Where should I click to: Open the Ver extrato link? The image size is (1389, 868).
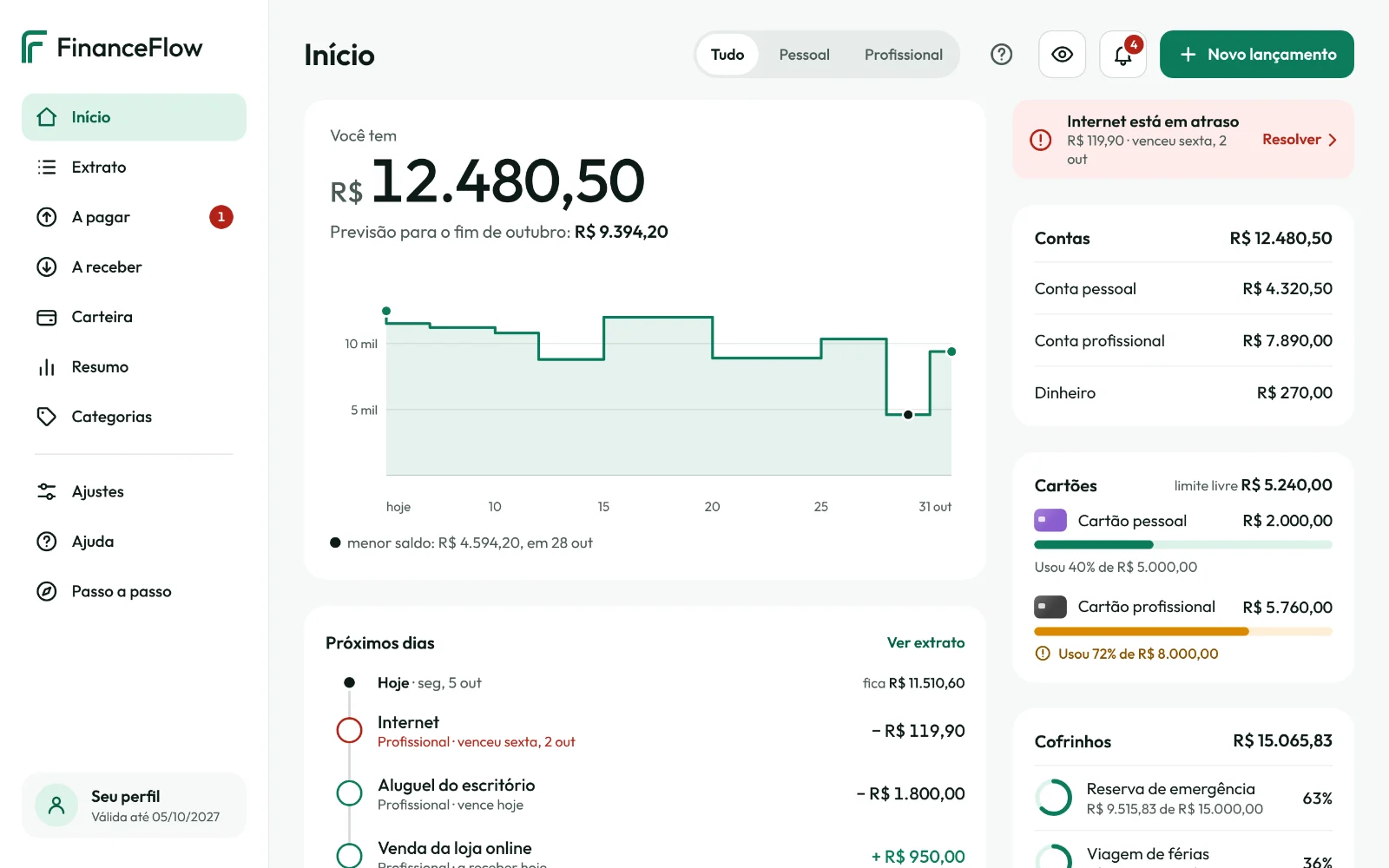(925, 642)
